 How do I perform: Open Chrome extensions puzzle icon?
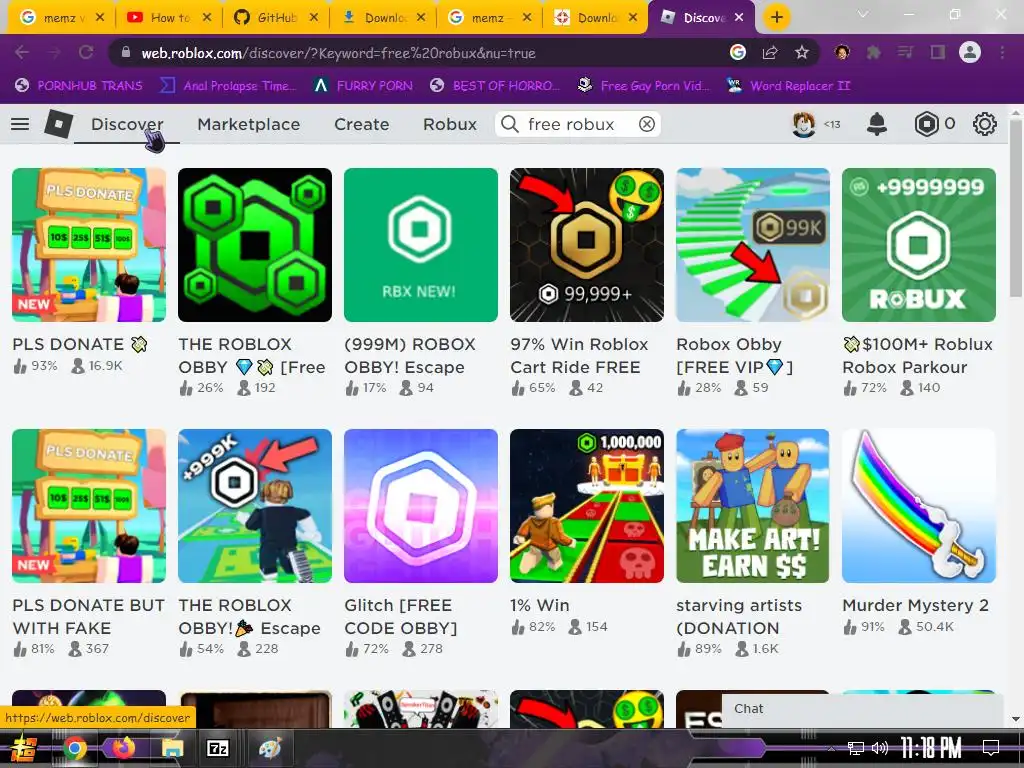(874, 53)
